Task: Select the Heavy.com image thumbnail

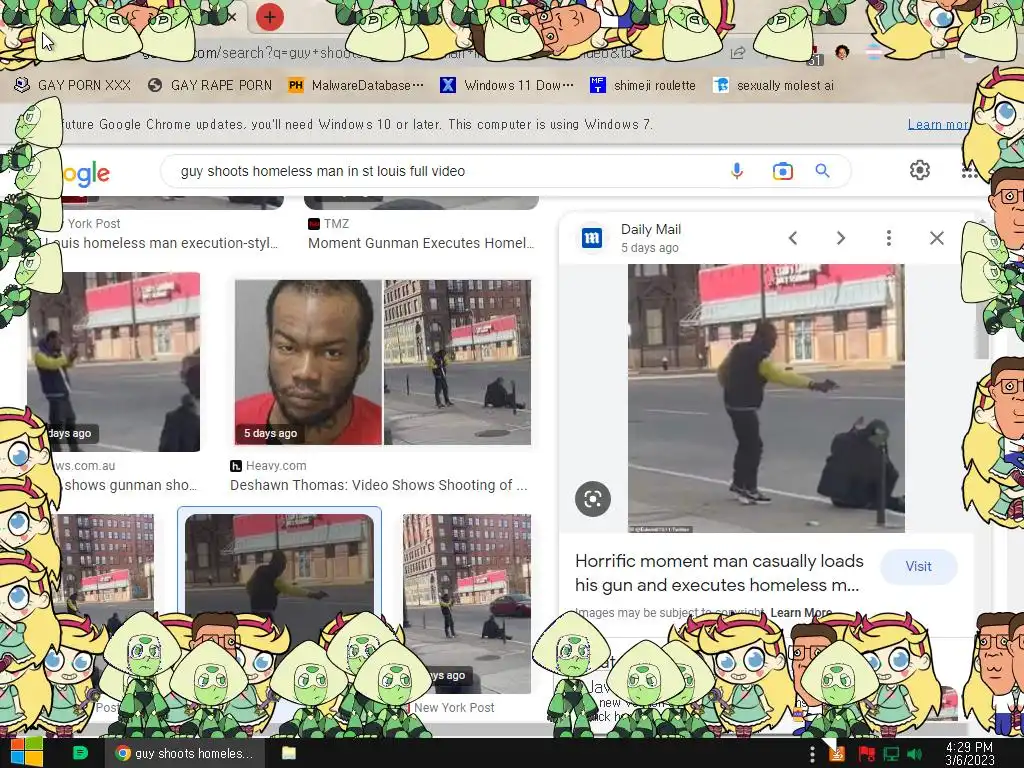Action: 383,362
